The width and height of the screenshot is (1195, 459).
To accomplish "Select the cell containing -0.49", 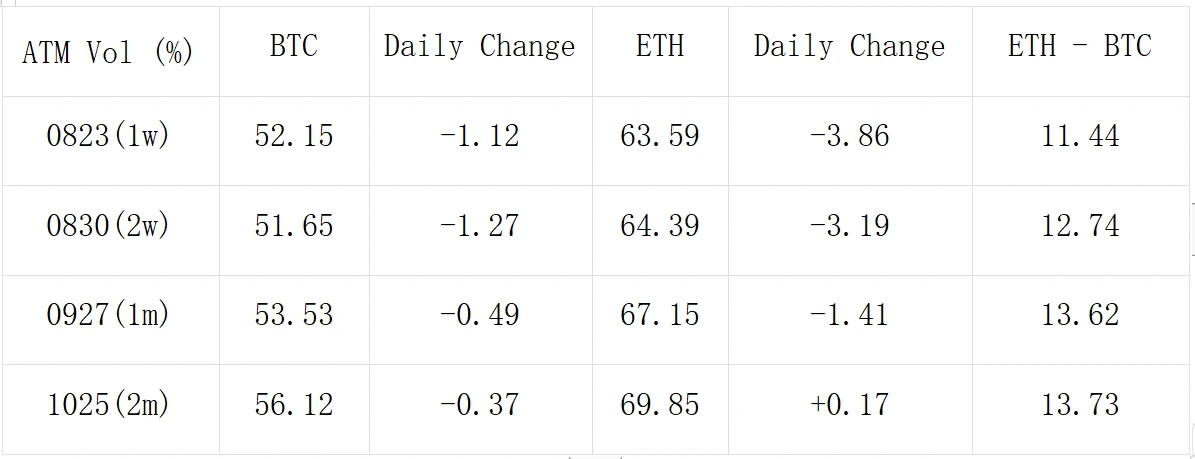I will click(x=479, y=314).
